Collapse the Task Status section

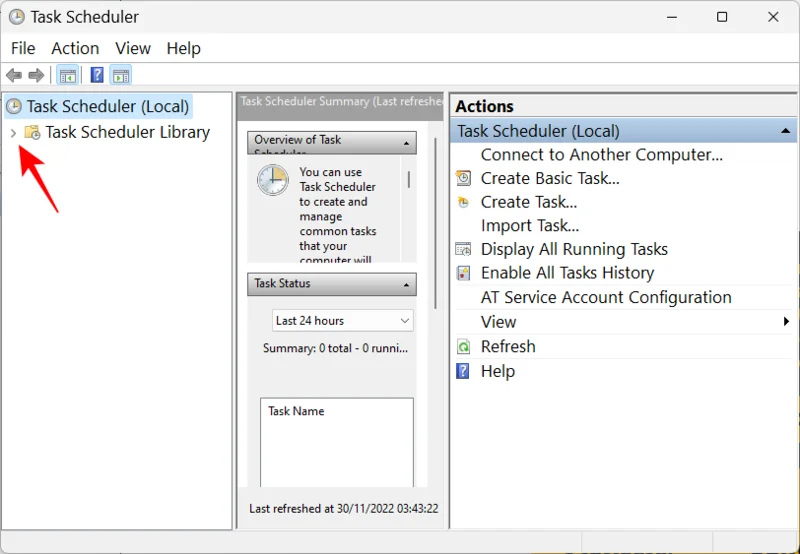coord(407,284)
